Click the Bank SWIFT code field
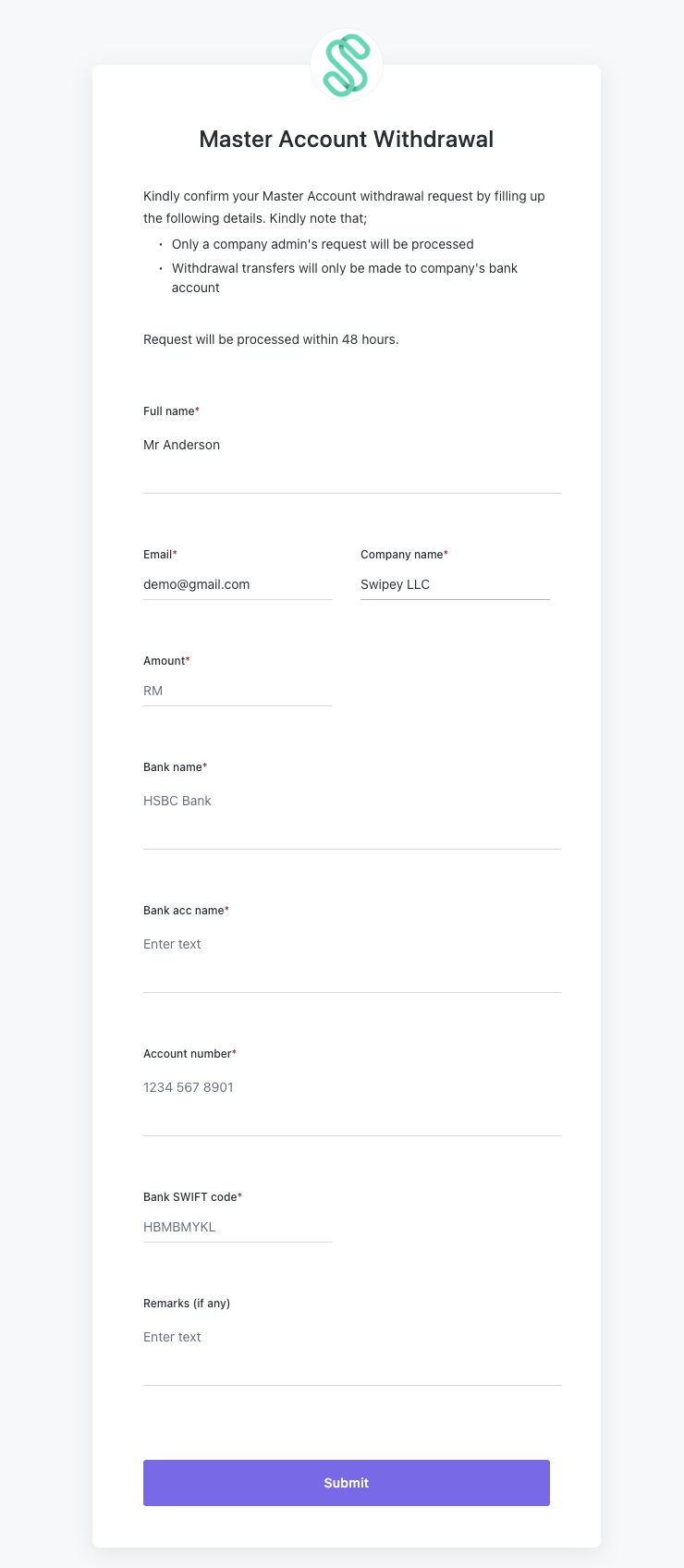Screen dimensions: 684x1568 [x=238, y=1227]
